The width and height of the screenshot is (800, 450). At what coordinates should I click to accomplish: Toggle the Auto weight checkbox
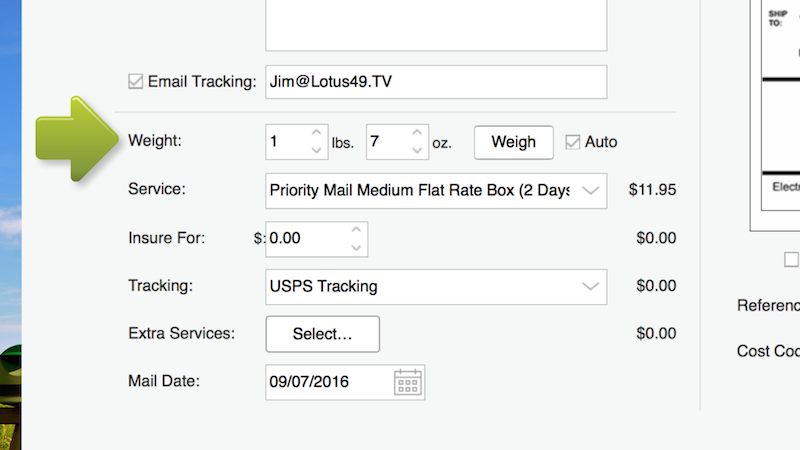pos(573,142)
